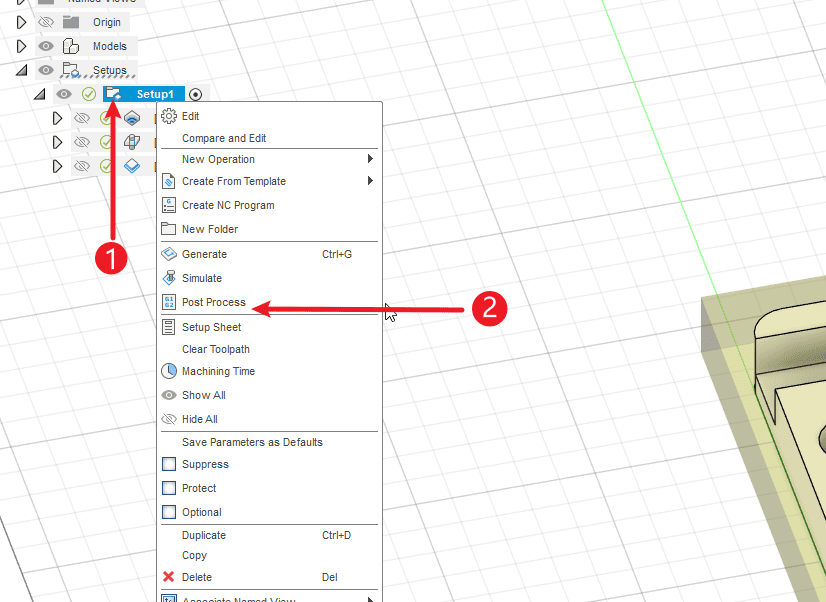Check the Optional checkbox

click(168, 512)
